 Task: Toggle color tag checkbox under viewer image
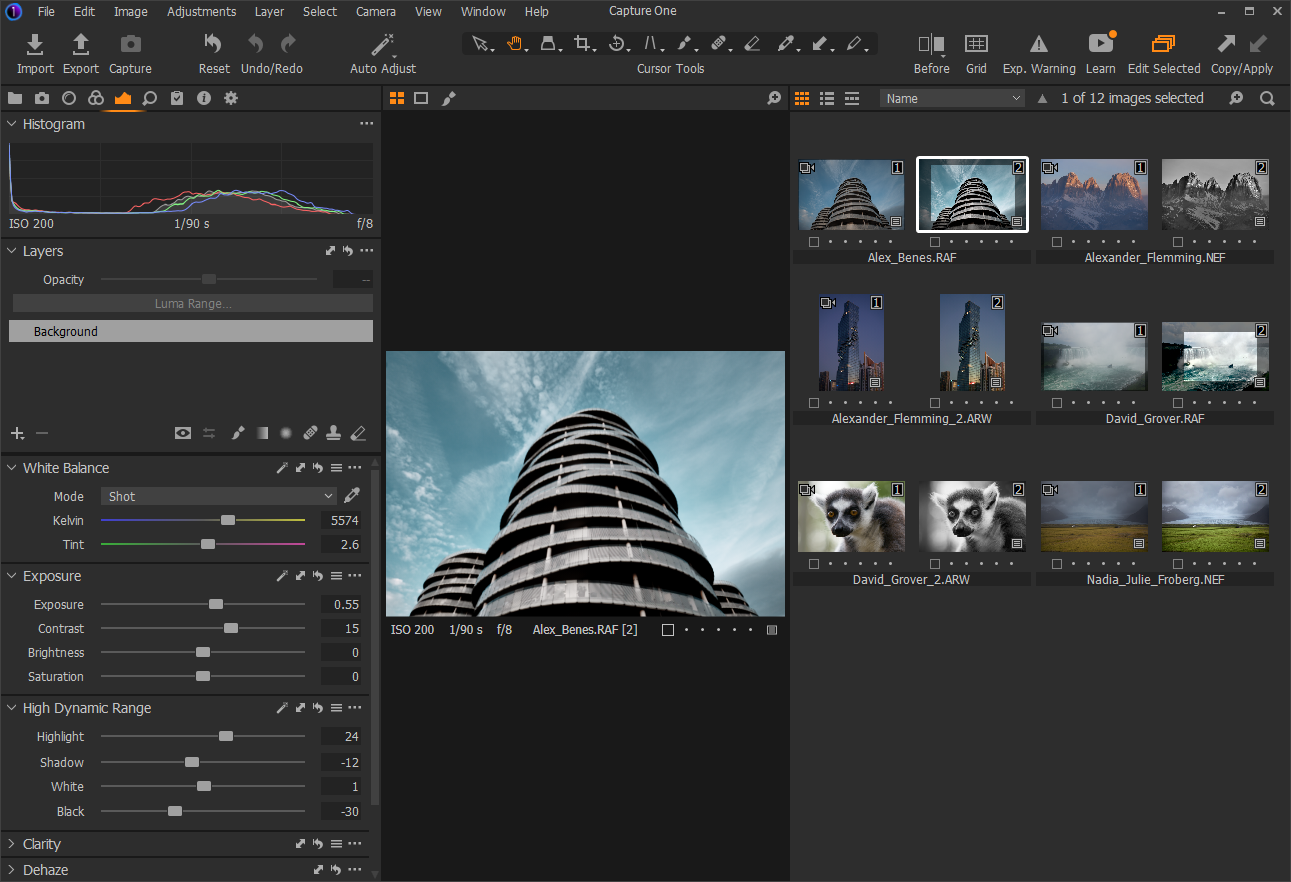click(668, 630)
